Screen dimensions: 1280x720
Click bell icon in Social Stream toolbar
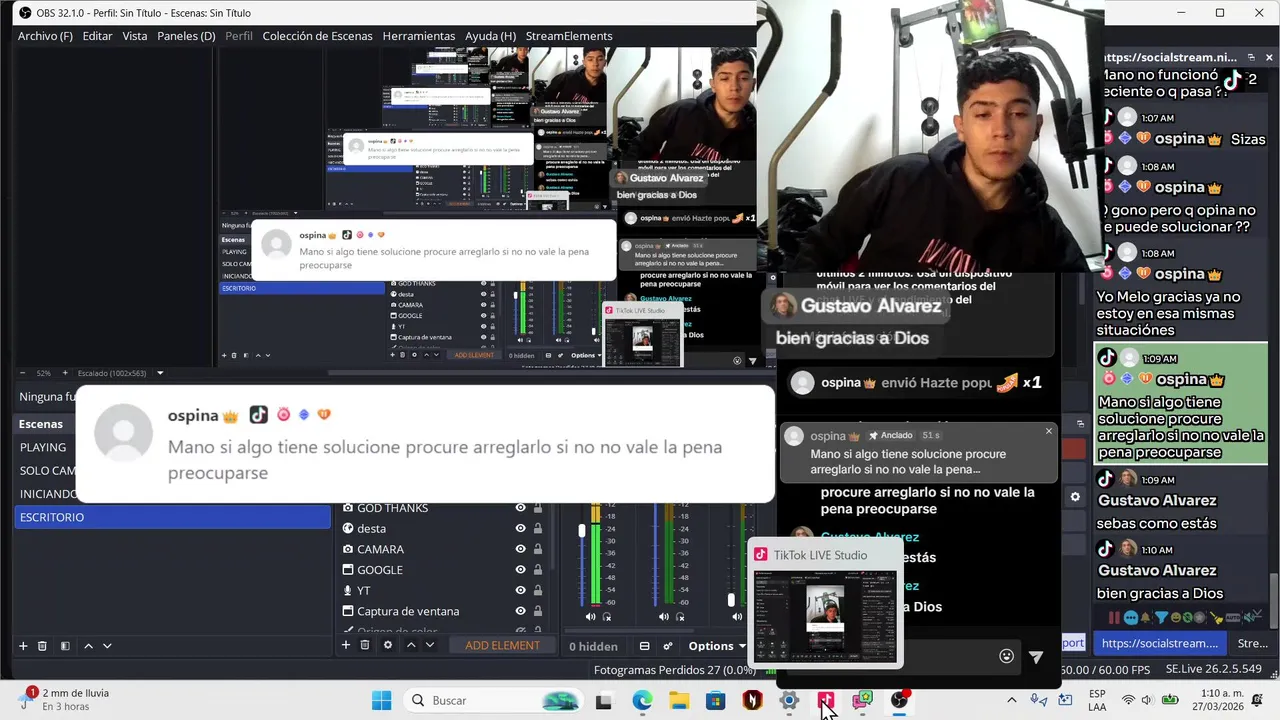(x=1145, y=618)
